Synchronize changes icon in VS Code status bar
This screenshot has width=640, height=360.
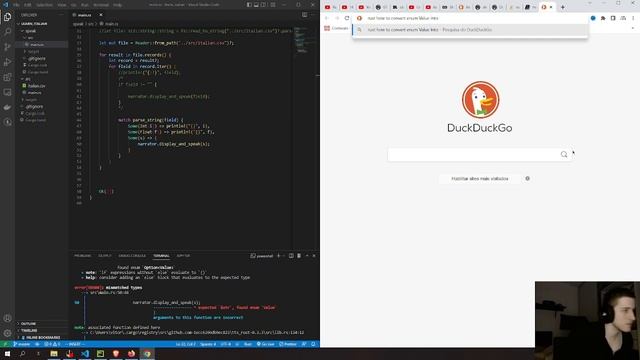[37, 344]
